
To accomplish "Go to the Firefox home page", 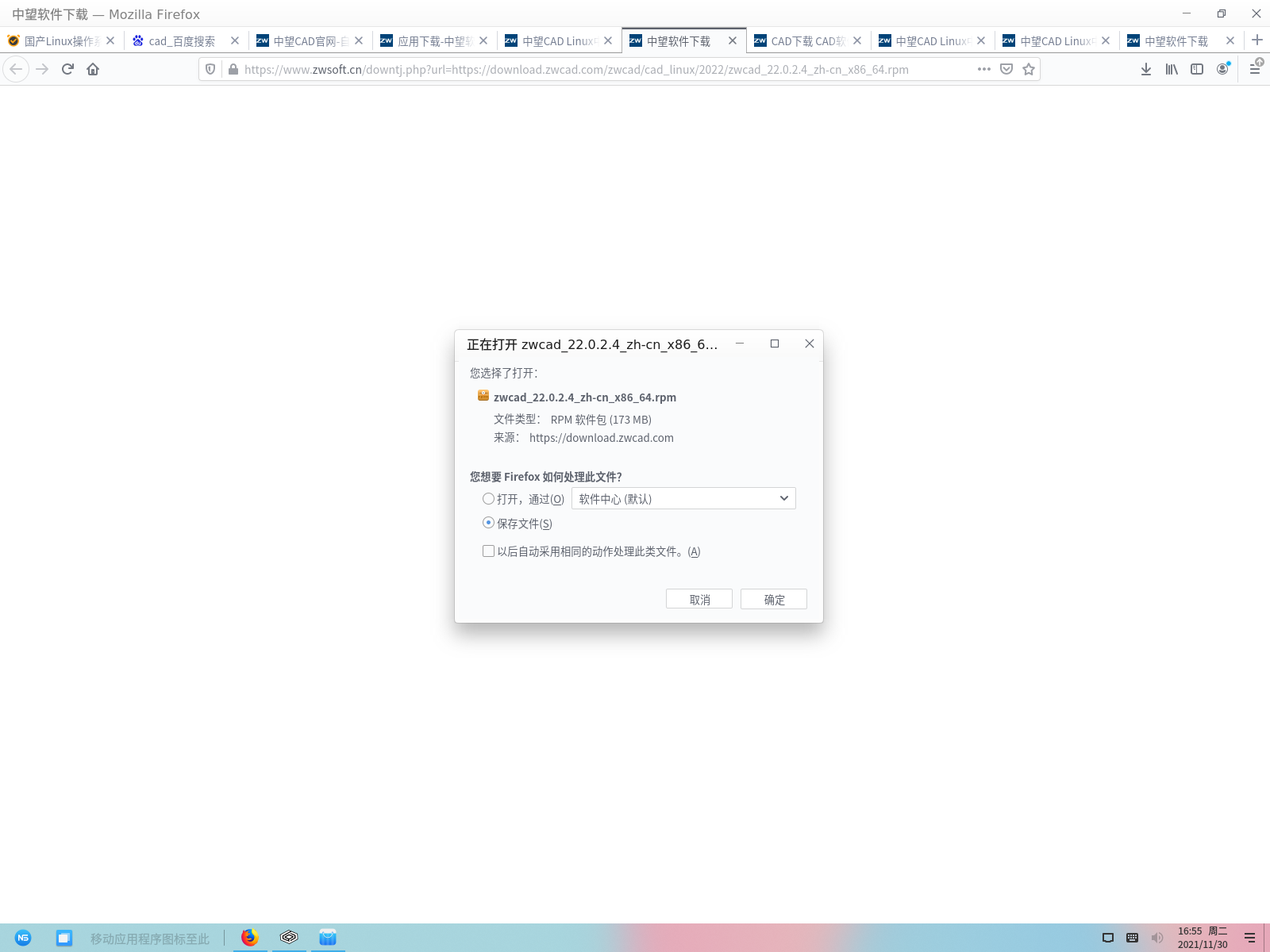I will click(93, 69).
